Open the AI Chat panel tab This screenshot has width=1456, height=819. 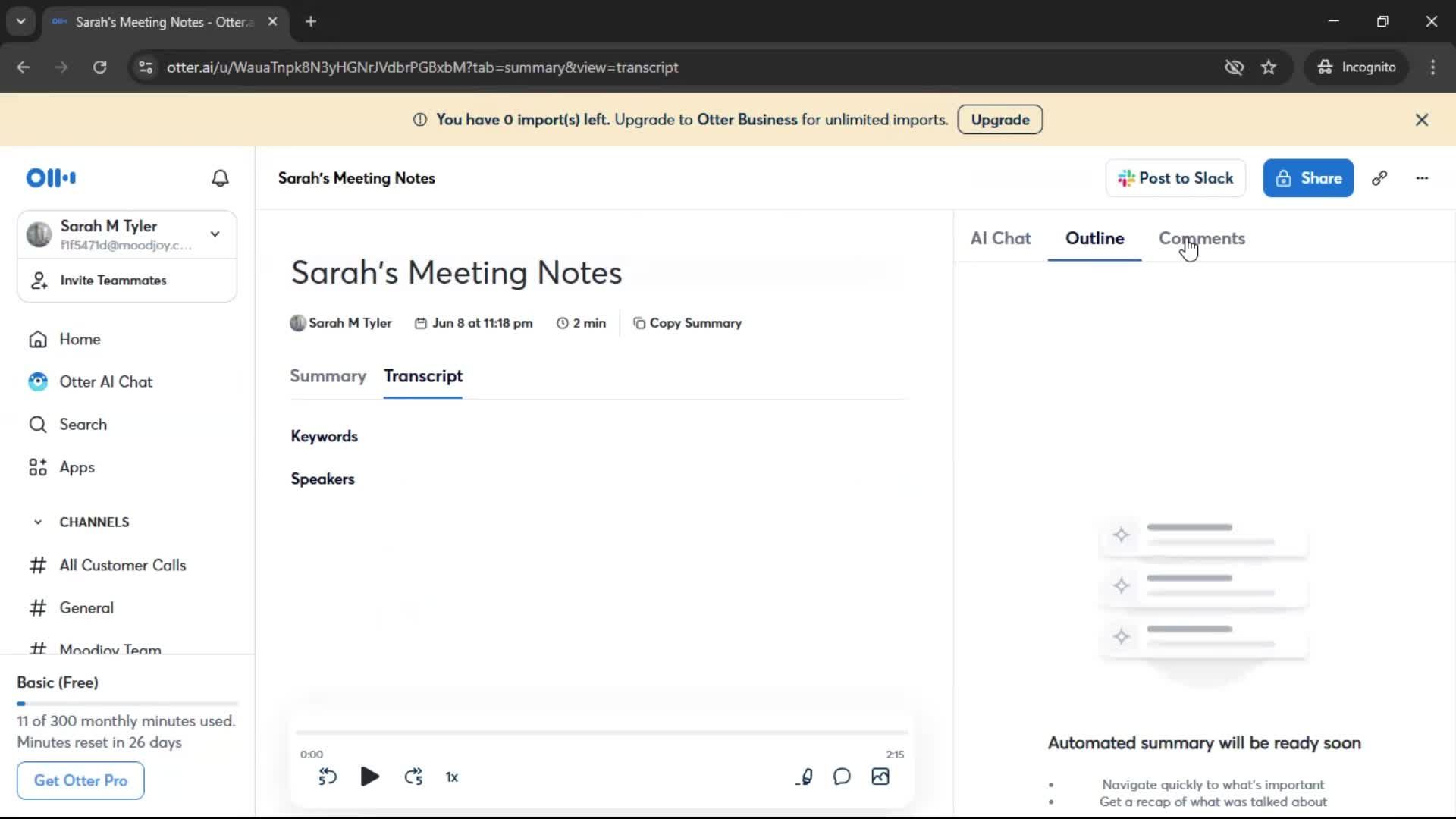click(x=1000, y=238)
